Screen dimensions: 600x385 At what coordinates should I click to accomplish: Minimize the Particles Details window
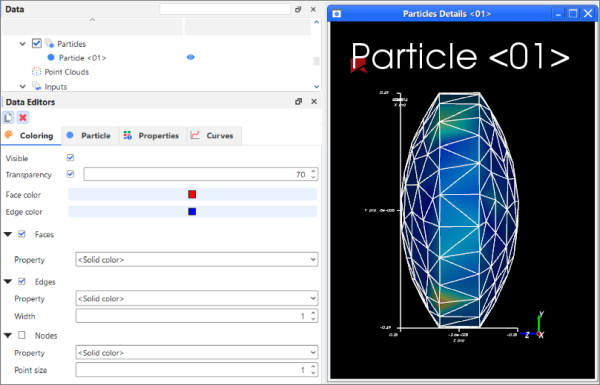(558, 14)
